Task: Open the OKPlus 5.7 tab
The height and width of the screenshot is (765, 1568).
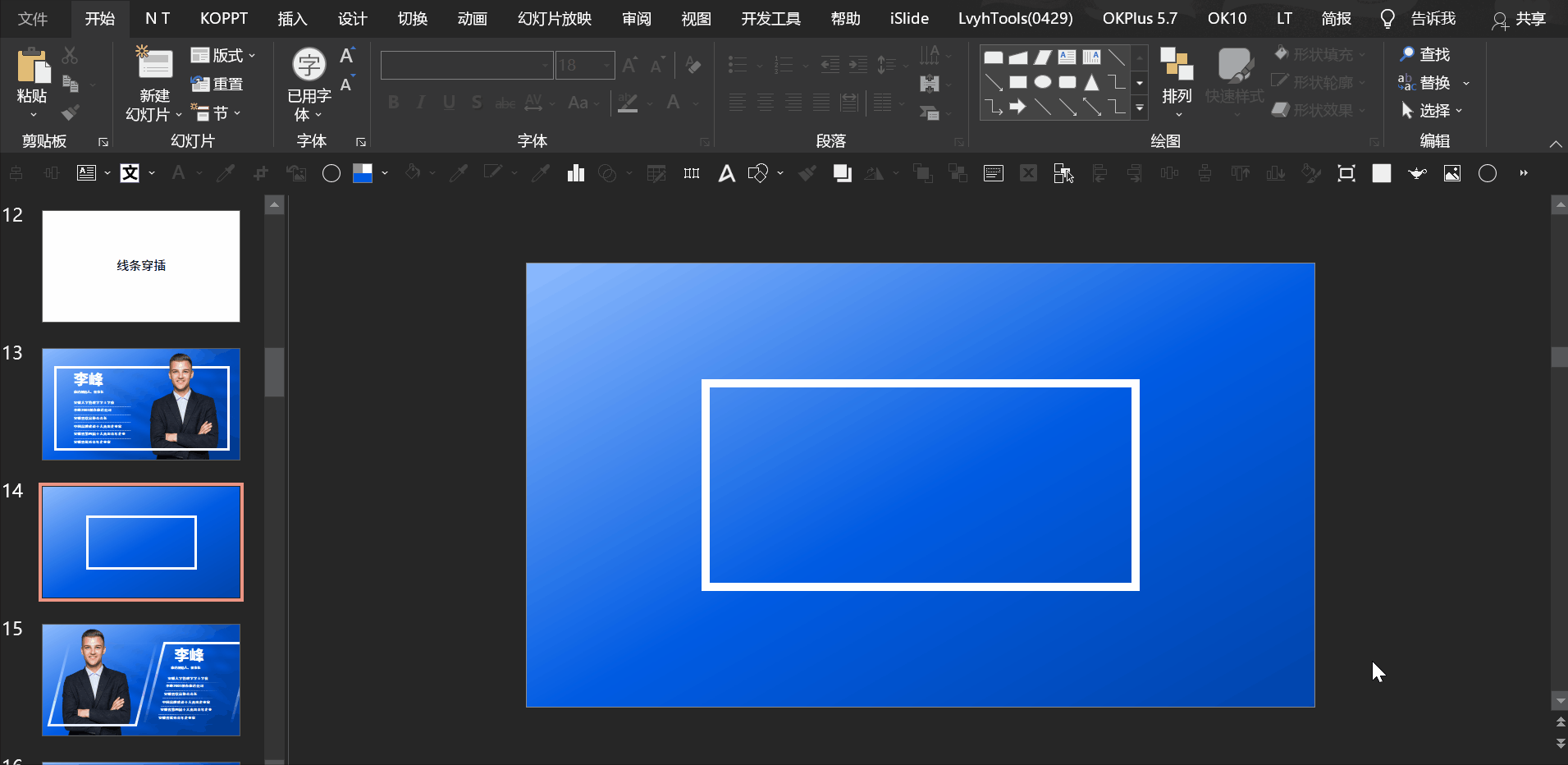Action: (1140, 18)
